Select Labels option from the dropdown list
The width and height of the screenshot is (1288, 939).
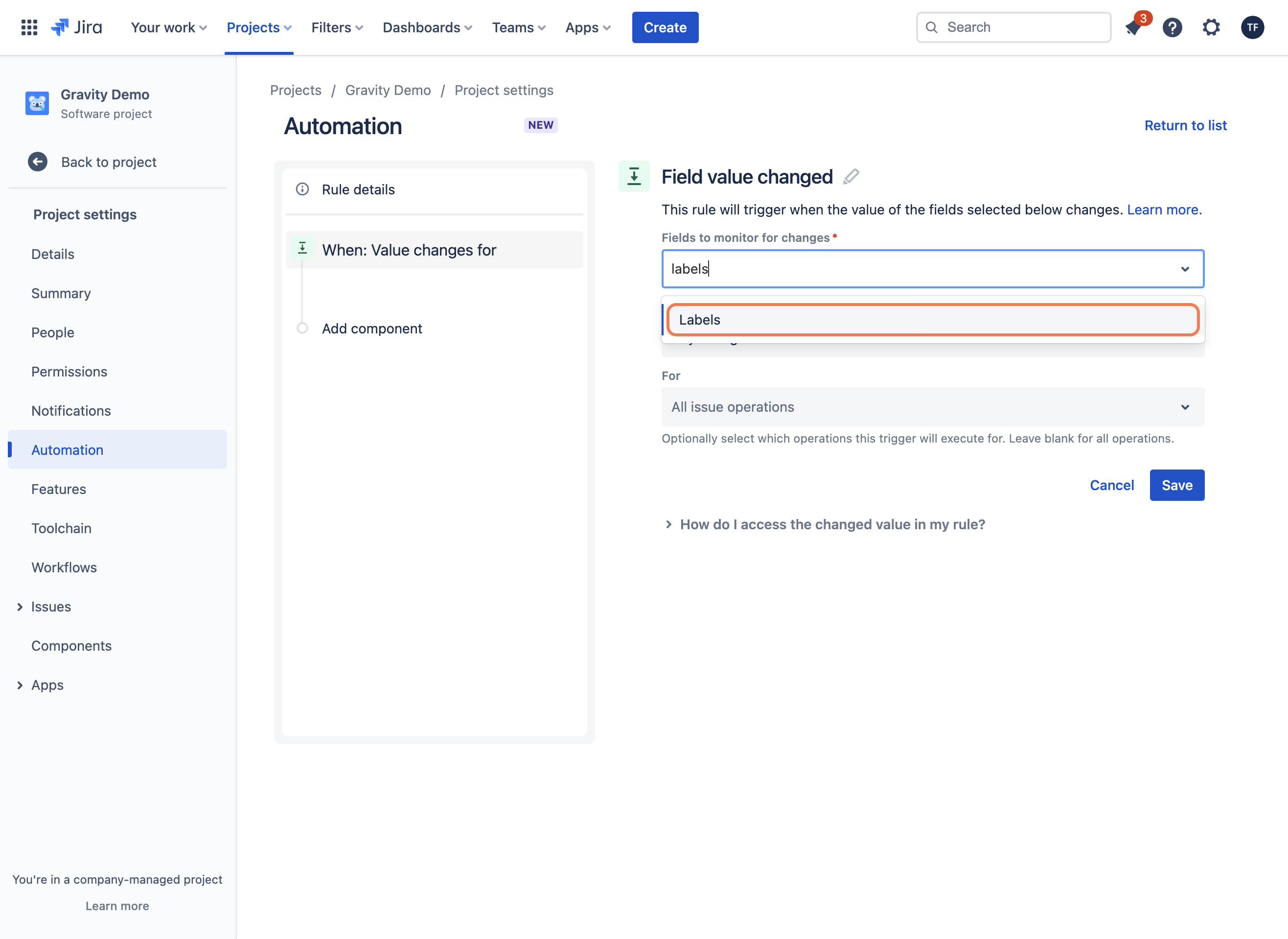tap(932, 319)
